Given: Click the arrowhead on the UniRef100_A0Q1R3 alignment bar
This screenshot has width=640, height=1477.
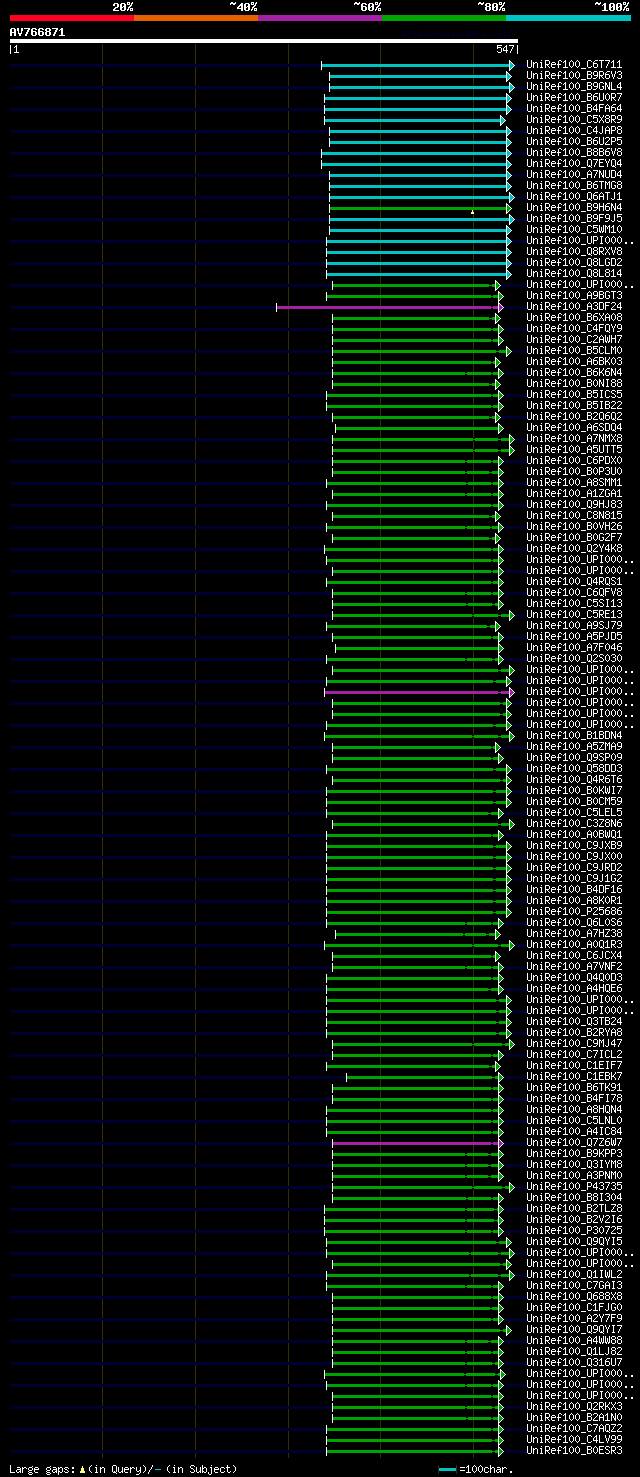Looking at the screenshot, I should tap(511, 945).
